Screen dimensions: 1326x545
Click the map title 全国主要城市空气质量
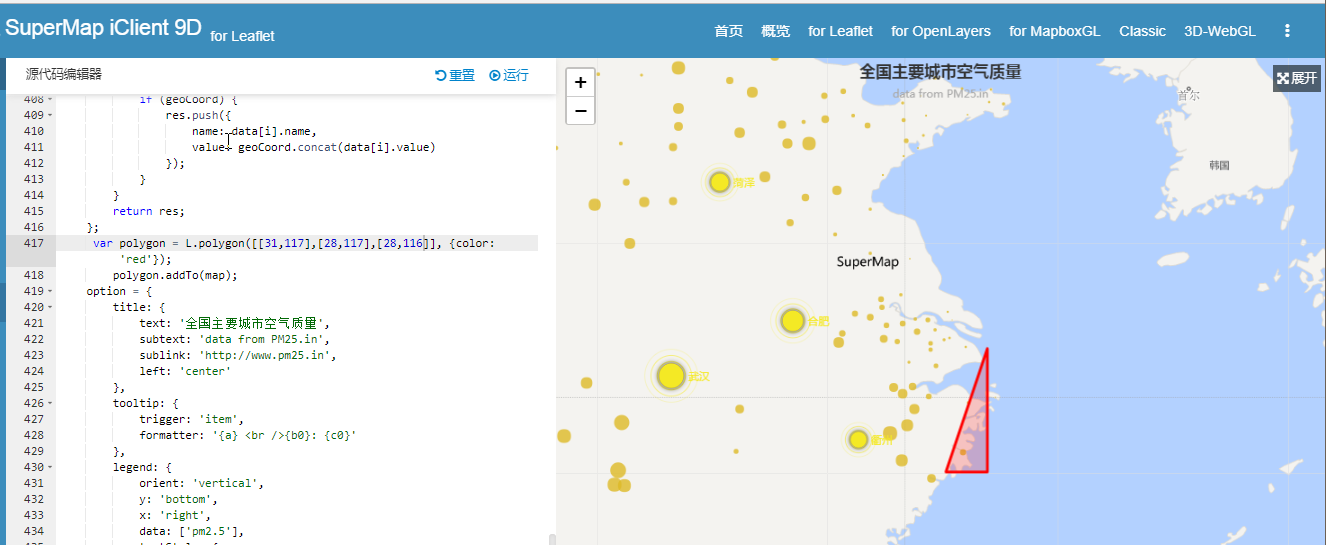[940, 72]
